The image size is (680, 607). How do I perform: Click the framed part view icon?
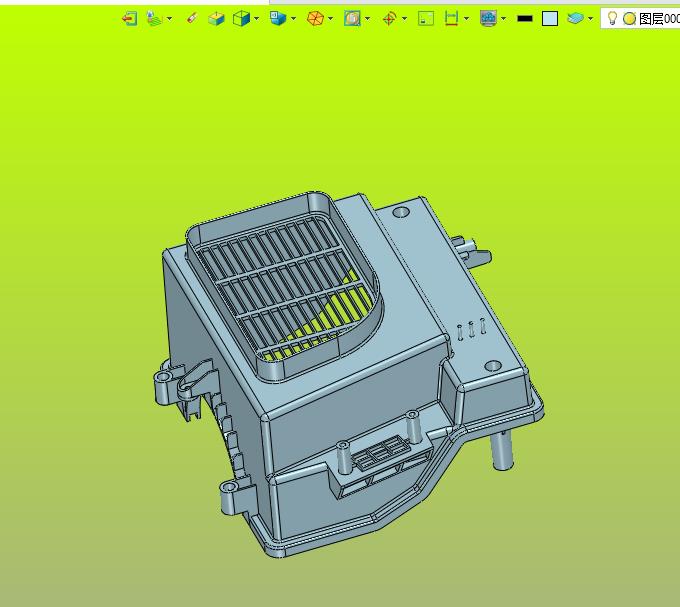point(352,19)
